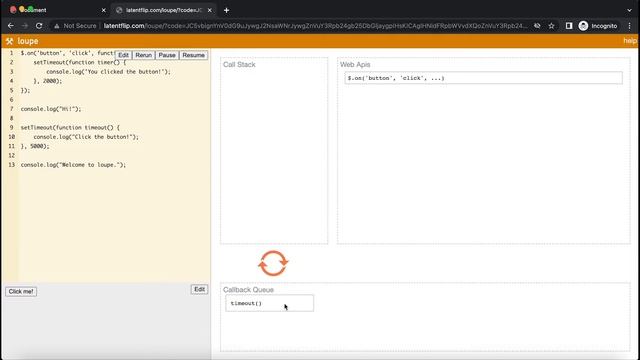
Task: Open the help link
Action: [629, 41]
